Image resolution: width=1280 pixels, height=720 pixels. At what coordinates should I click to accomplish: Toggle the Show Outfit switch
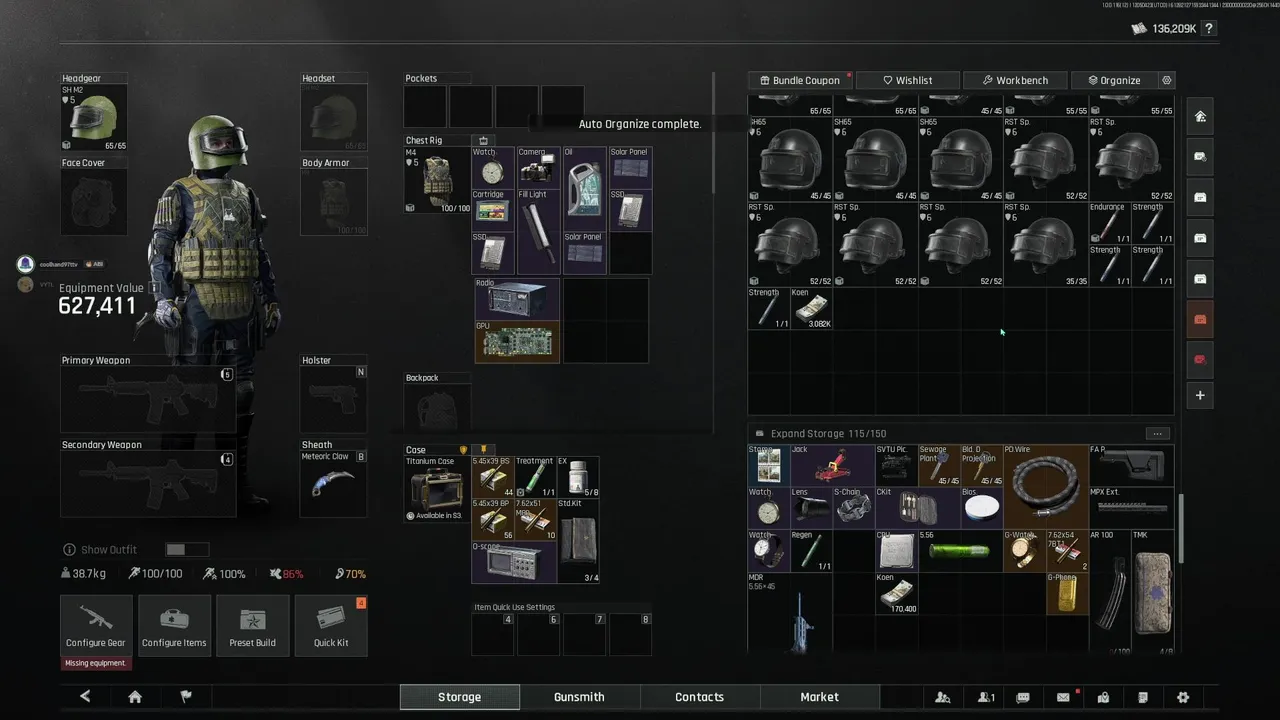[187, 550]
